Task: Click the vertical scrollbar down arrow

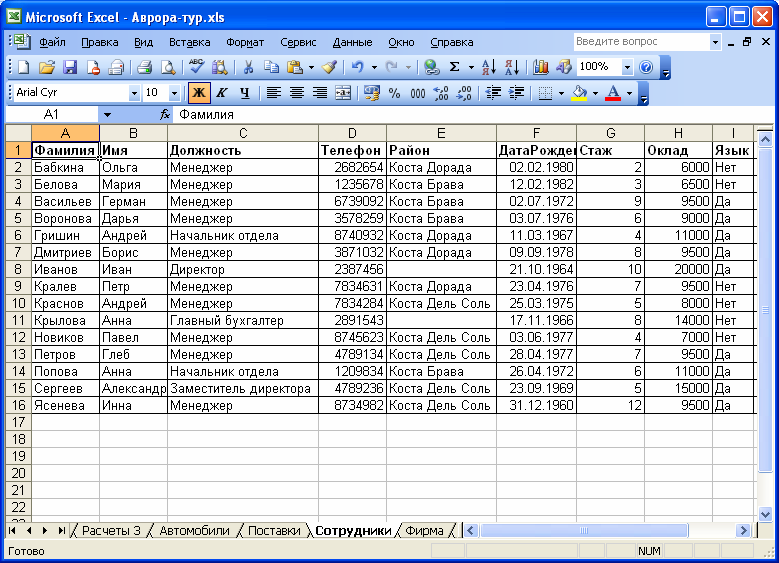Action: point(765,514)
